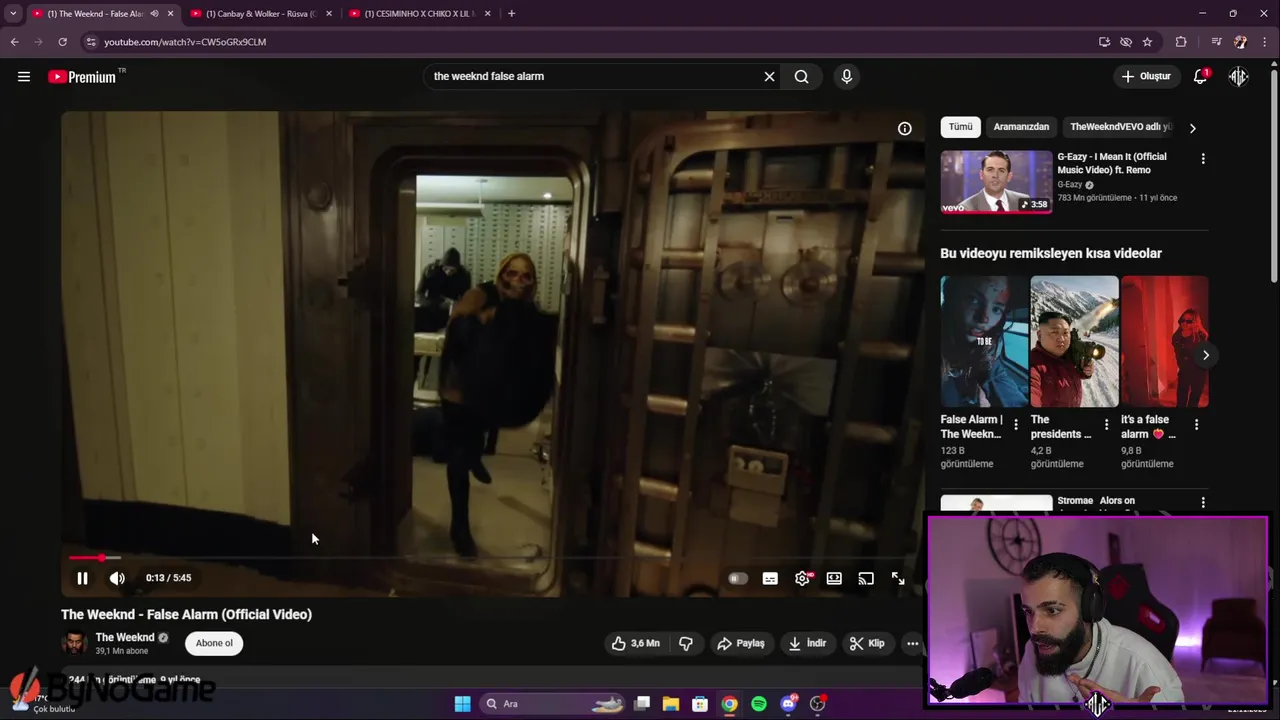Open a new browser tab
Image resolution: width=1280 pixels, height=720 pixels.
point(512,14)
